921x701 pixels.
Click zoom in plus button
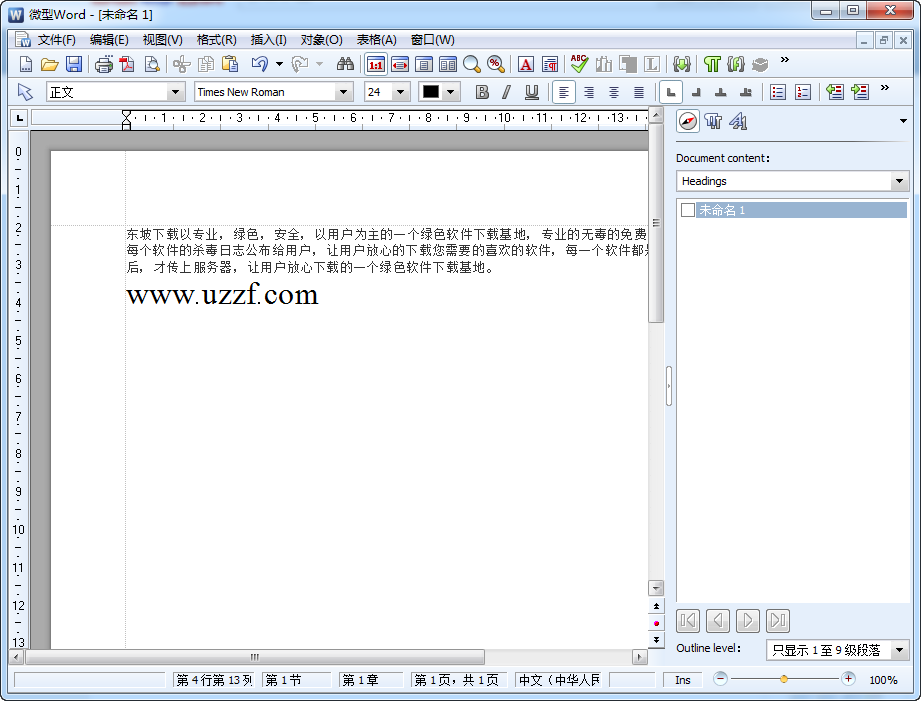[x=848, y=679]
